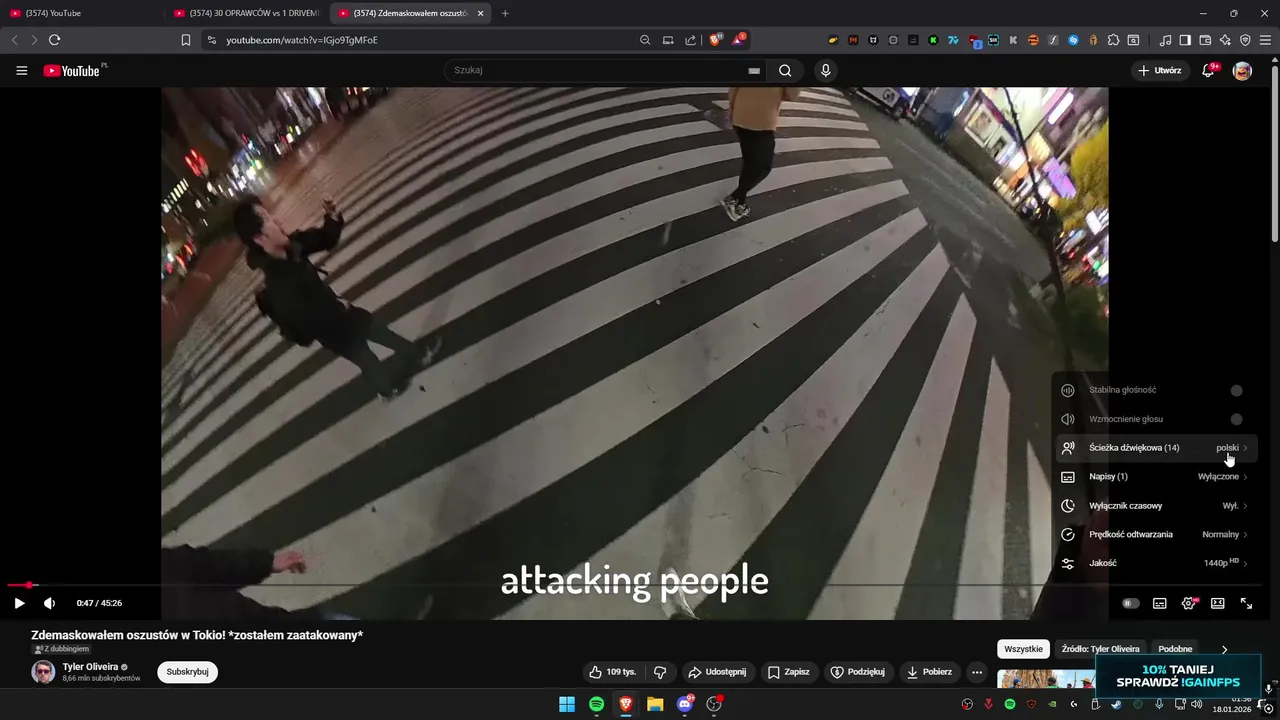Select the Podobne filter chip
The height and width of the screenshot is (720, 1280).
1175,649
